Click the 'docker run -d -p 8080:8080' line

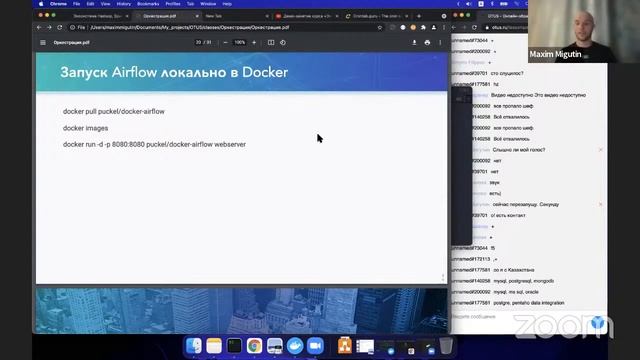coord(154,144)
